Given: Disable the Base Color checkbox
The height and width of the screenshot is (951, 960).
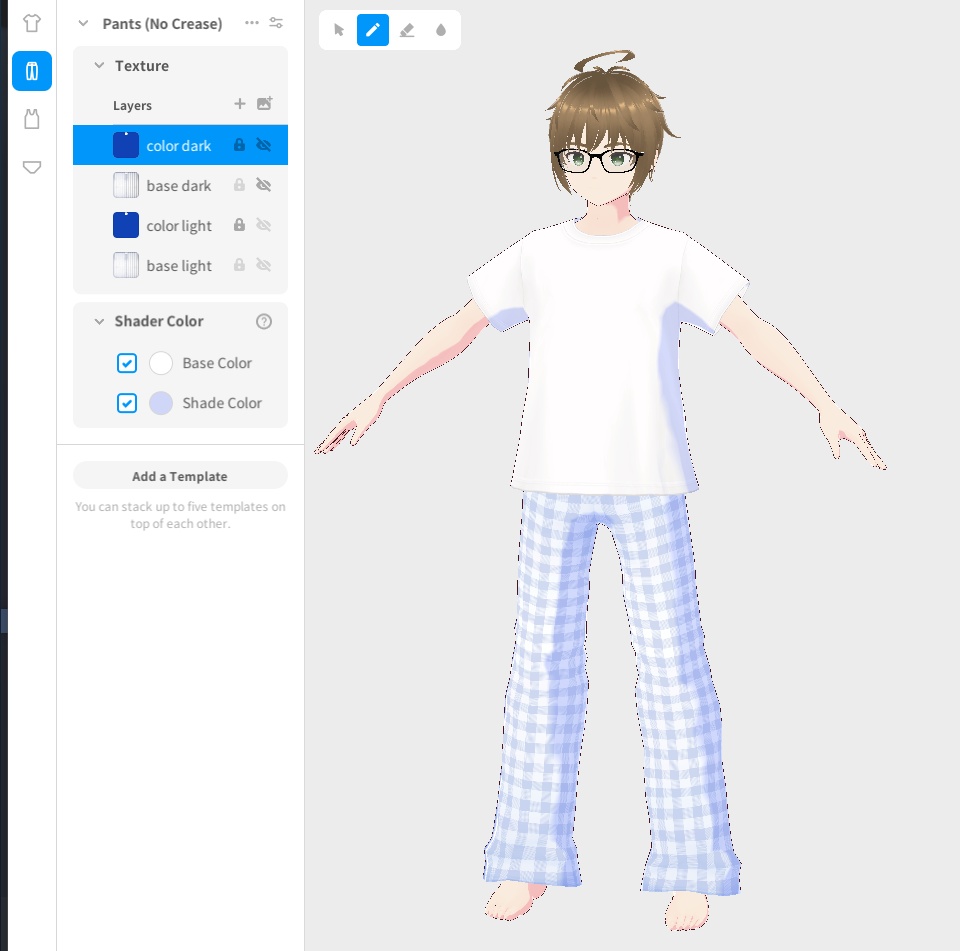Looking at the screenshot, I should 126,363.
